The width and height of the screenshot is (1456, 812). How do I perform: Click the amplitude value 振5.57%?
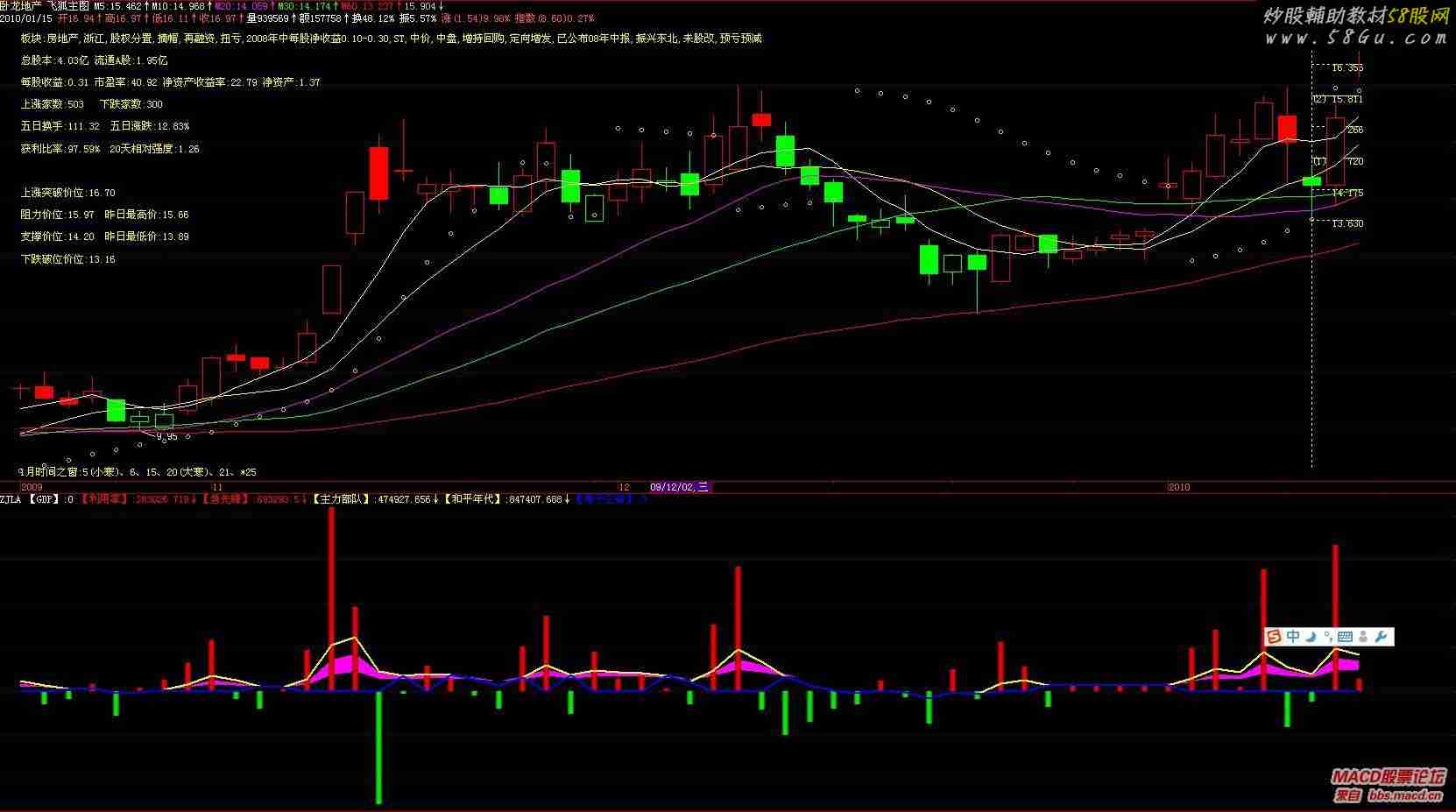416,18
